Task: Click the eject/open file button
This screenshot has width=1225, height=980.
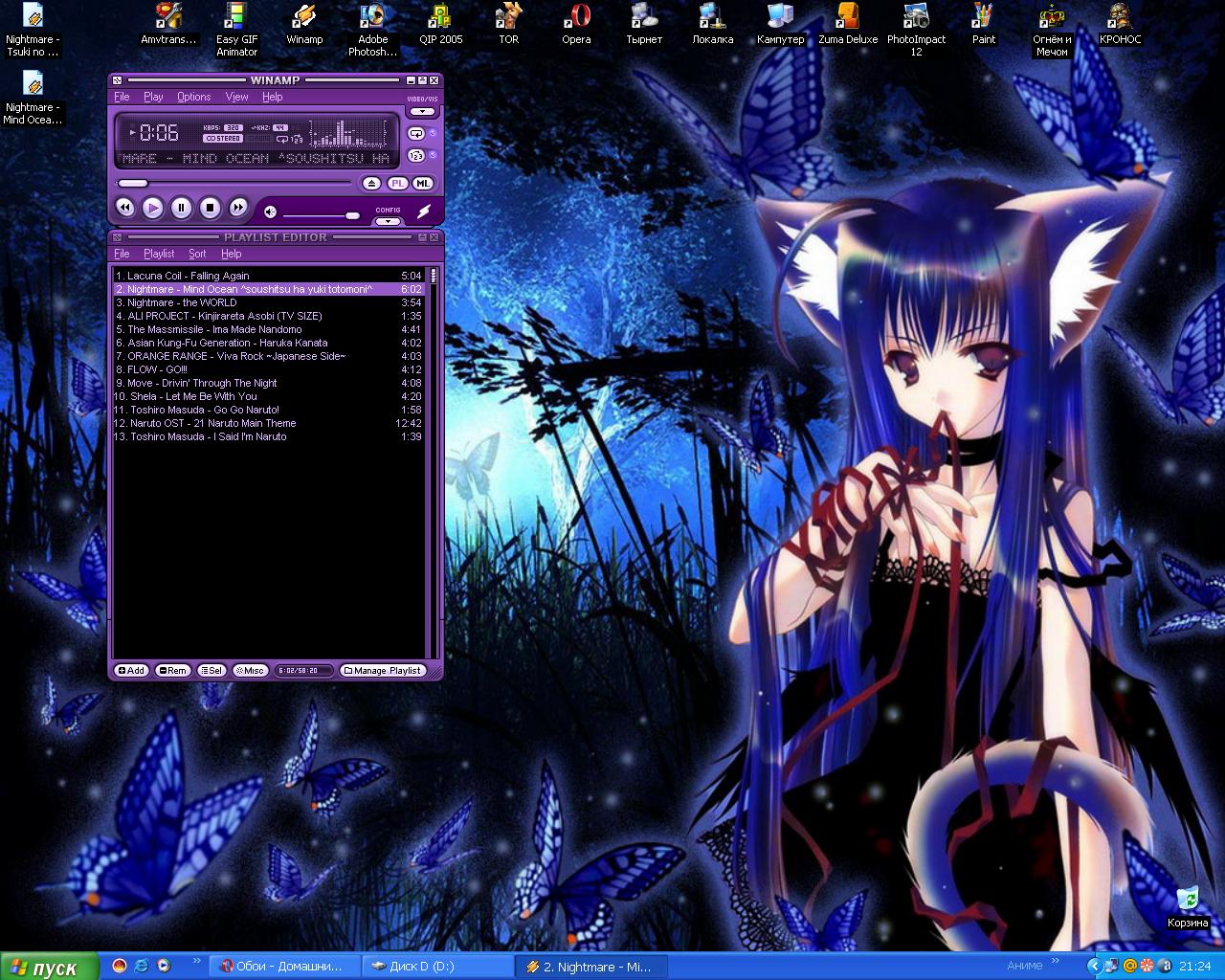Action: 371,184
